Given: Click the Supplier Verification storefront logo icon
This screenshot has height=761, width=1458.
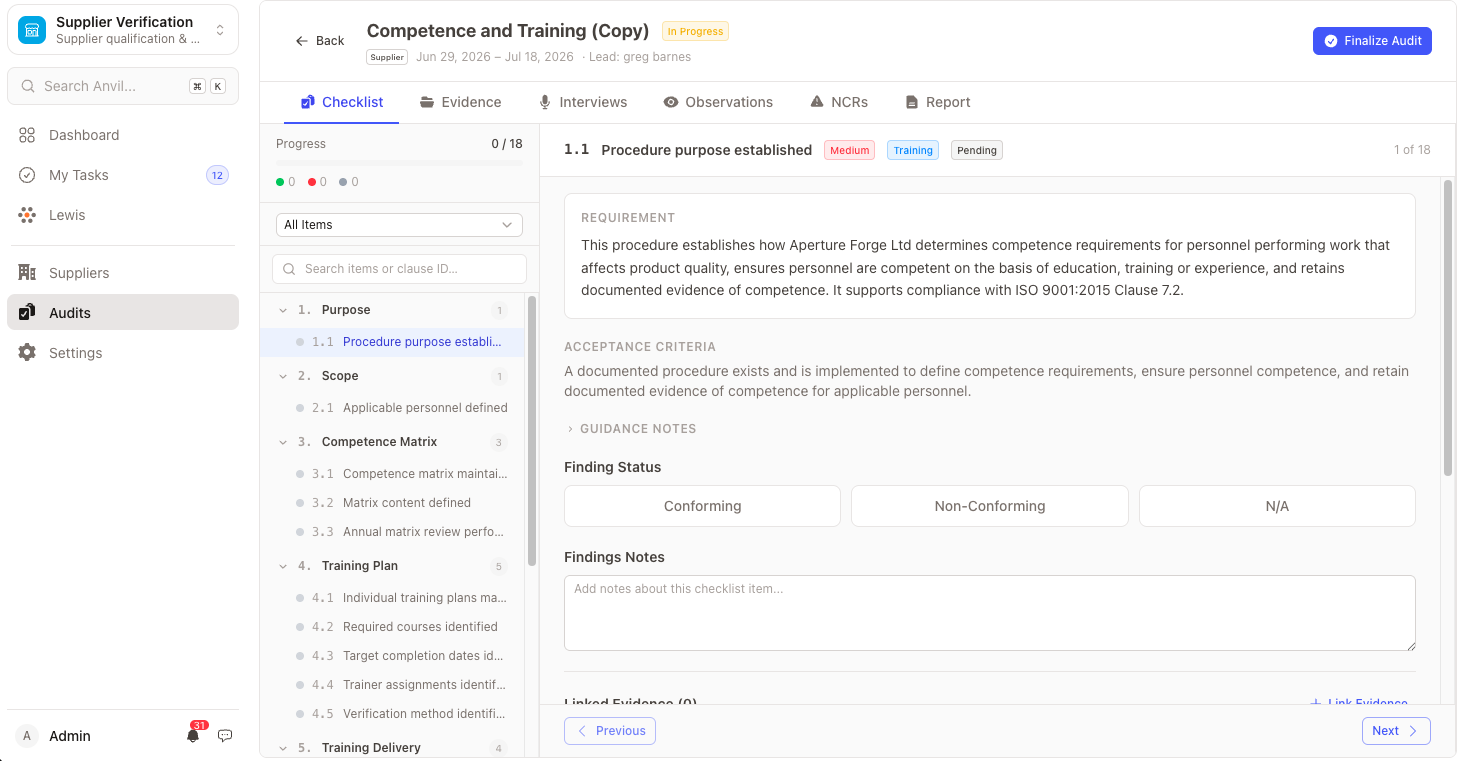Looking at the screenshot, I should [32, 30].
